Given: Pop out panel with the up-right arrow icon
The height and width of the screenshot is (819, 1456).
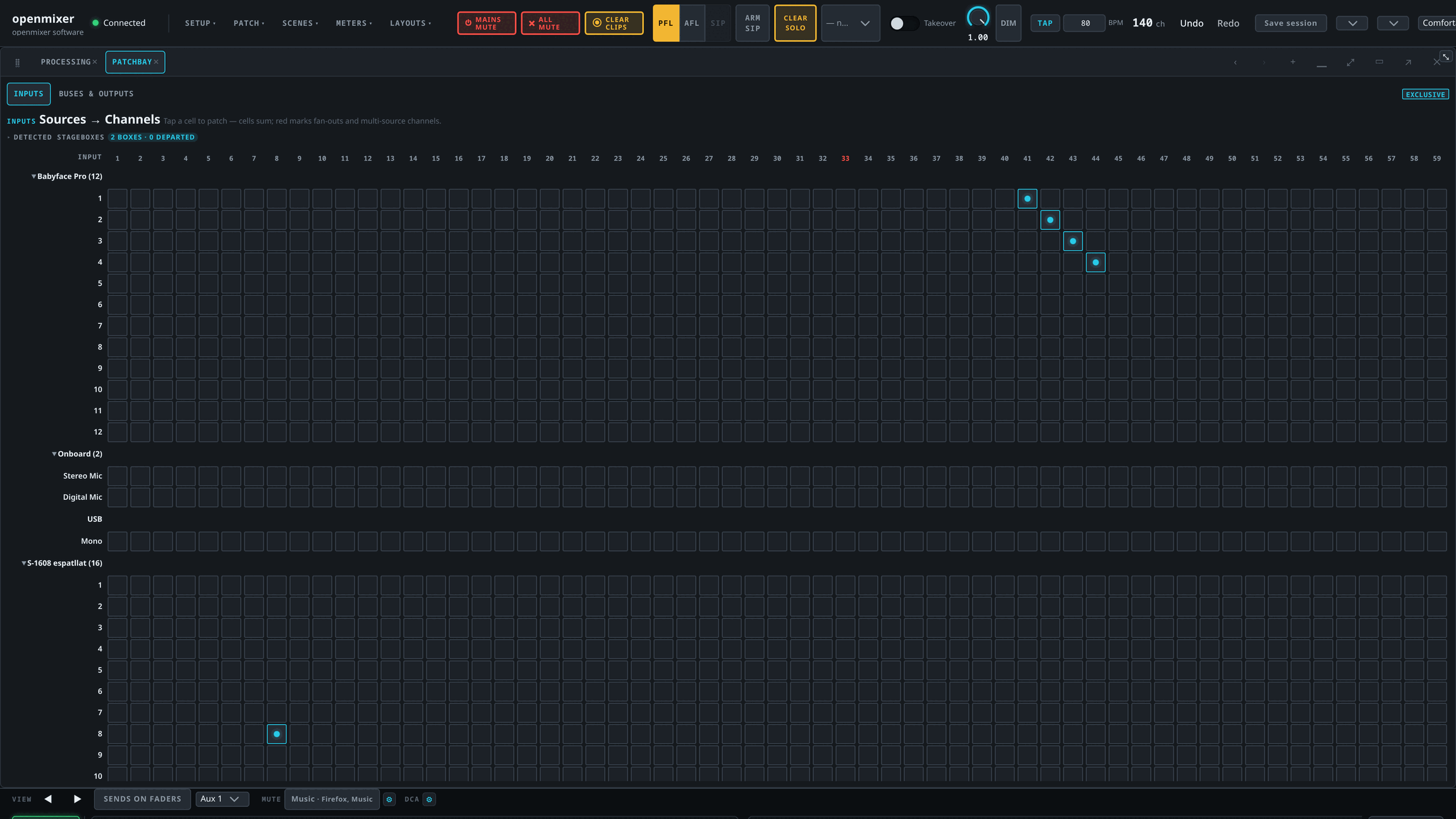Looking at the screenshot, I should (1408, 62).
